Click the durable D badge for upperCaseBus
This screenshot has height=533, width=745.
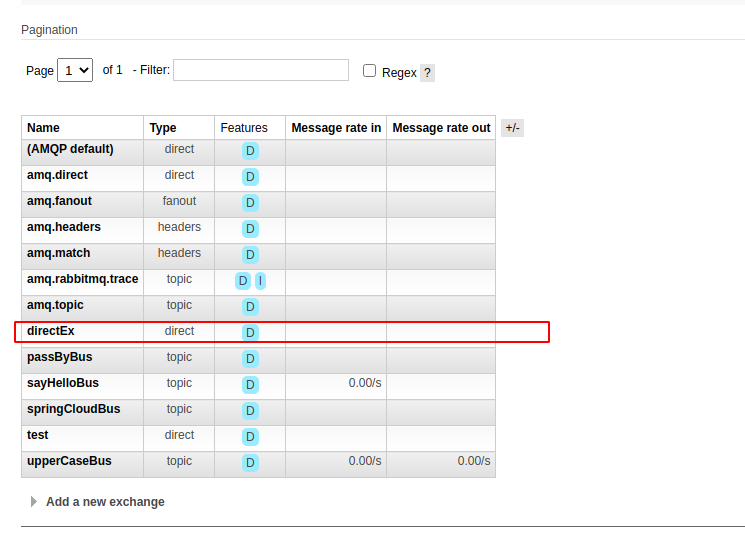[x=250, y=463]
